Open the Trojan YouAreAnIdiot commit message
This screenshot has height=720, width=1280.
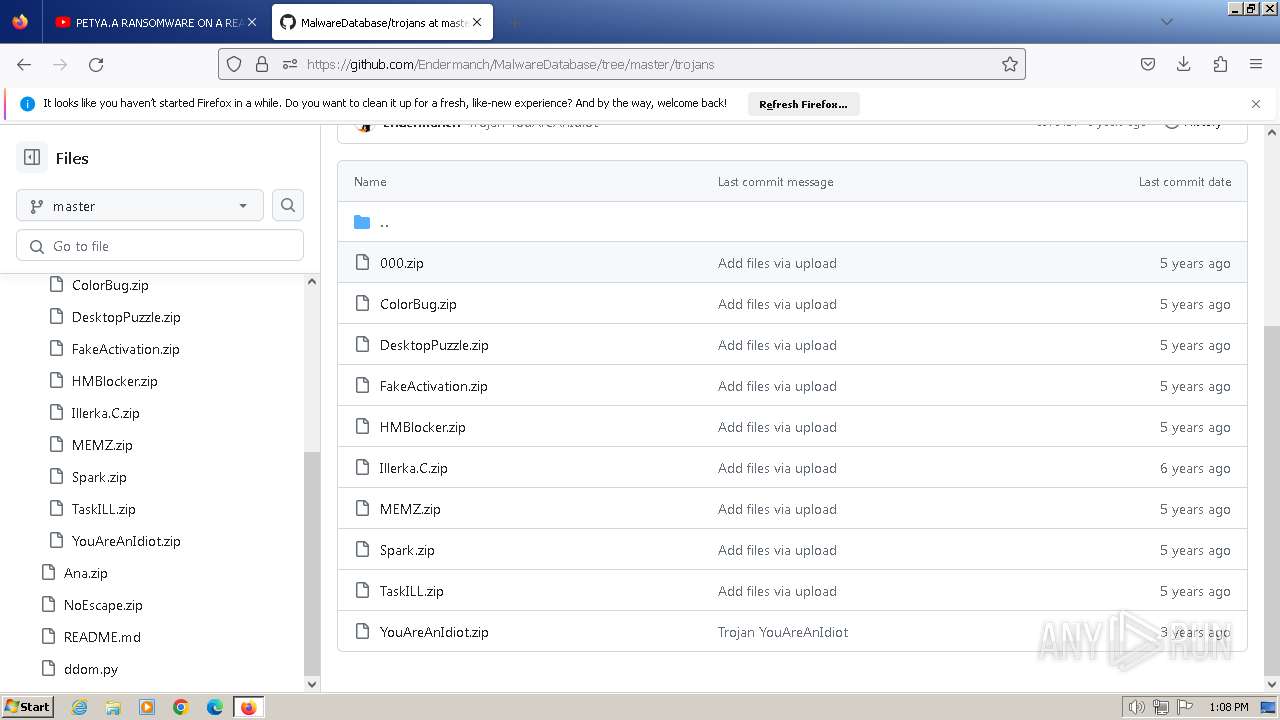pyautogui.click(x=783, y=632)
